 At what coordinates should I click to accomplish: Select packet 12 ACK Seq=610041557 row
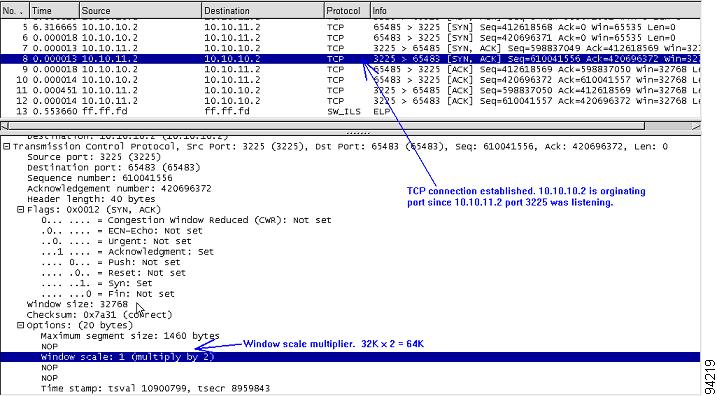[350, 101]
